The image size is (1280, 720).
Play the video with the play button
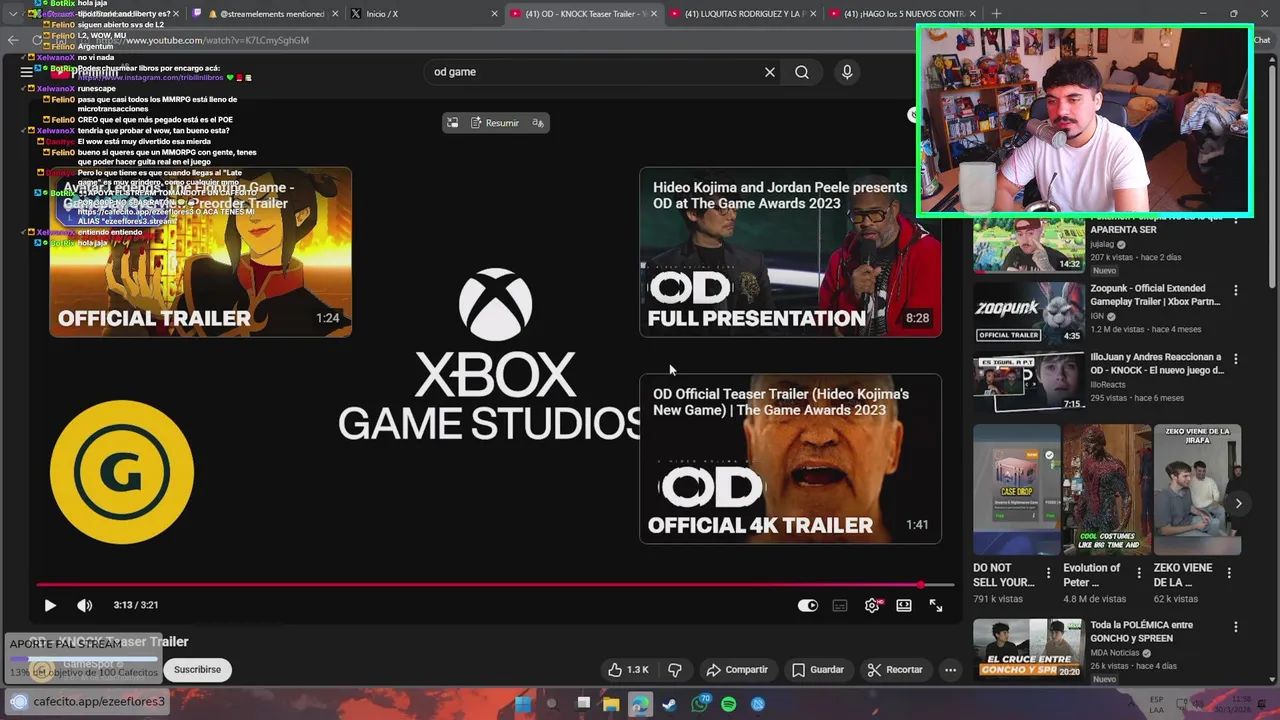coord(50,605)
